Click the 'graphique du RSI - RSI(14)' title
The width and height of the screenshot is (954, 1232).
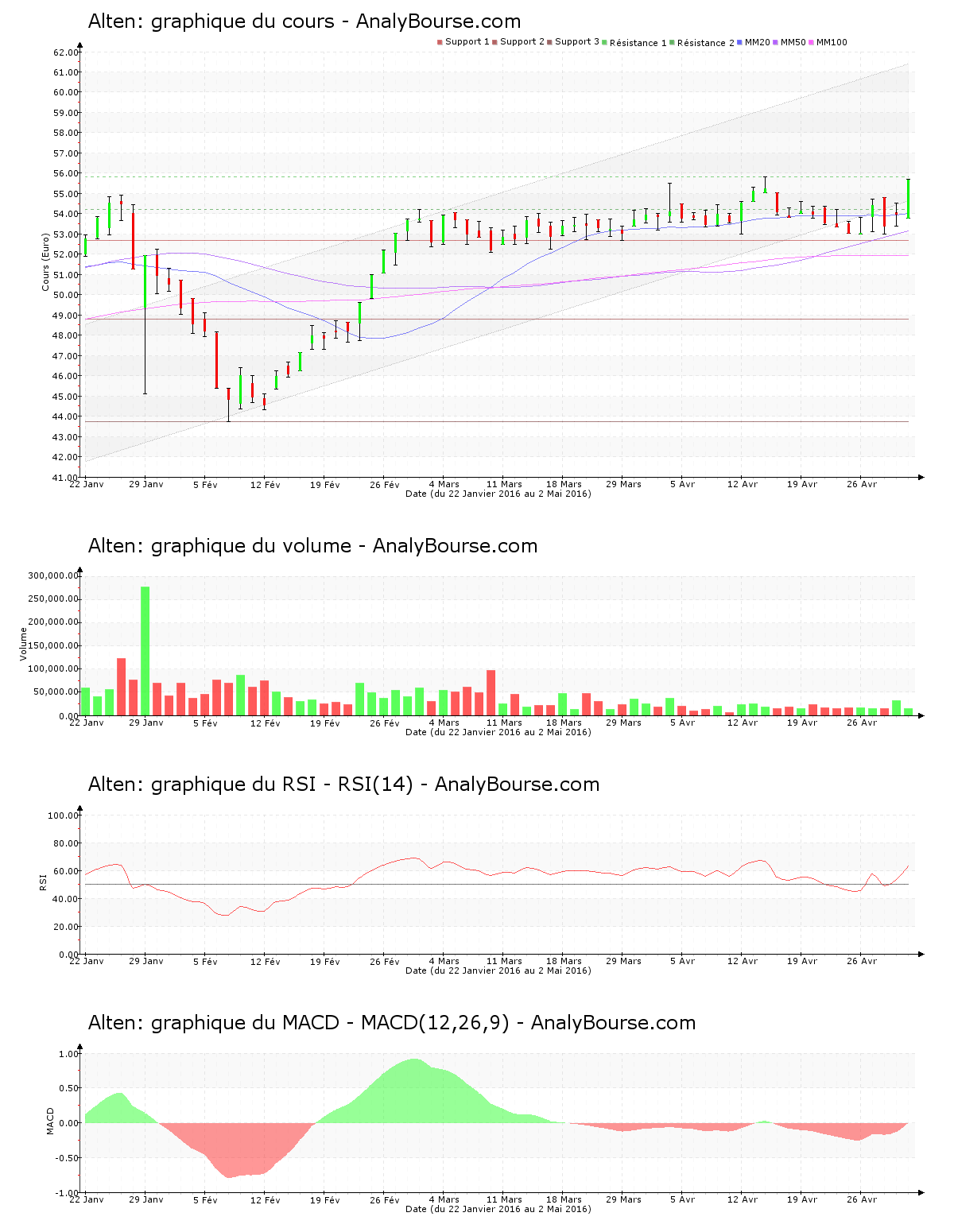pyautogui.click(x=343, y=785)
